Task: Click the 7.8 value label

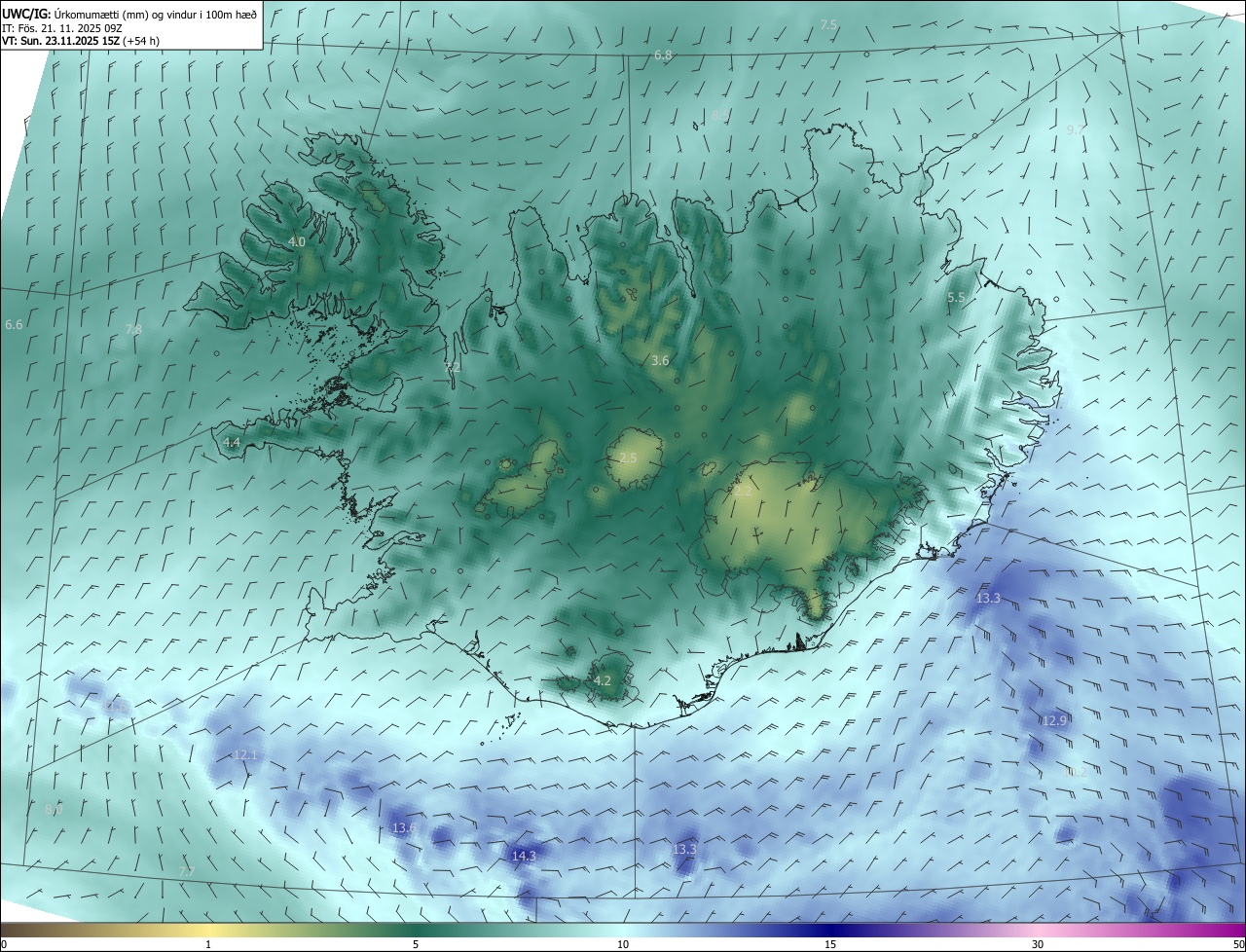Action: 133,330
